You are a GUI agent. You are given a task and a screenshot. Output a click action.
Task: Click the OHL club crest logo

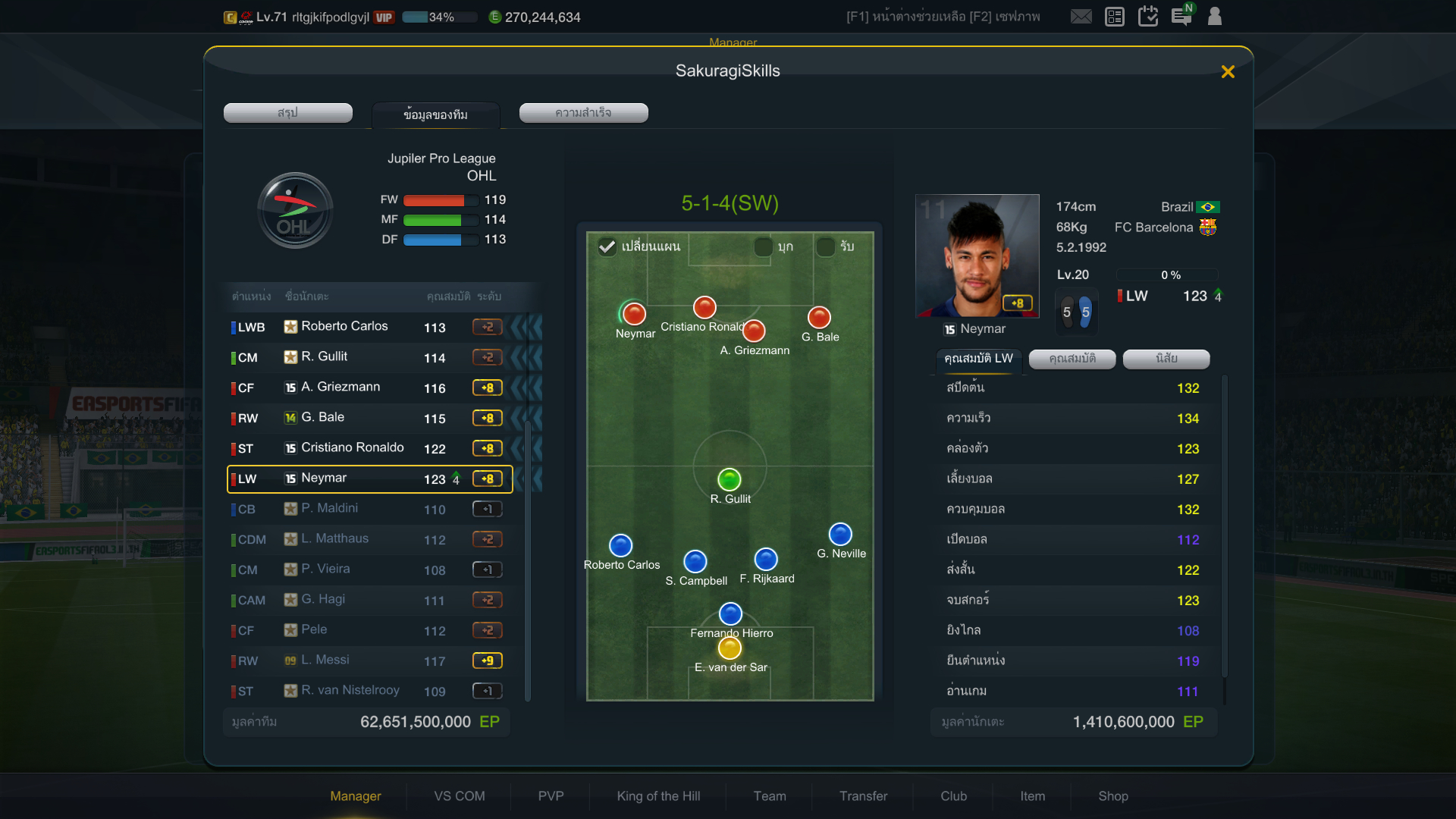coord(295,211)
